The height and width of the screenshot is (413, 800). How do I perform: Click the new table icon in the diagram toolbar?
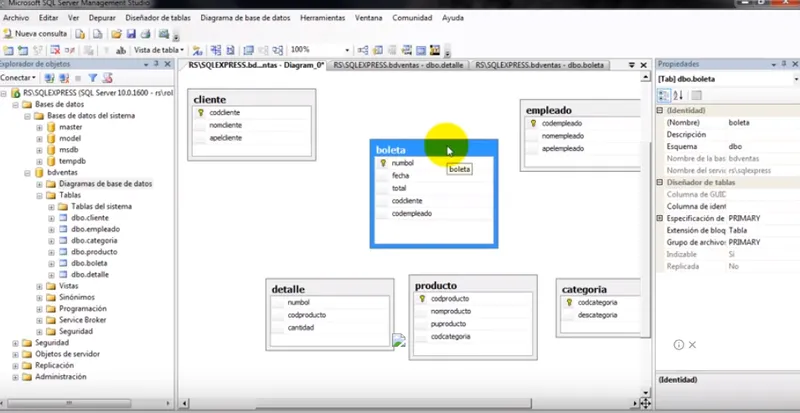click(x=8, y=50)
